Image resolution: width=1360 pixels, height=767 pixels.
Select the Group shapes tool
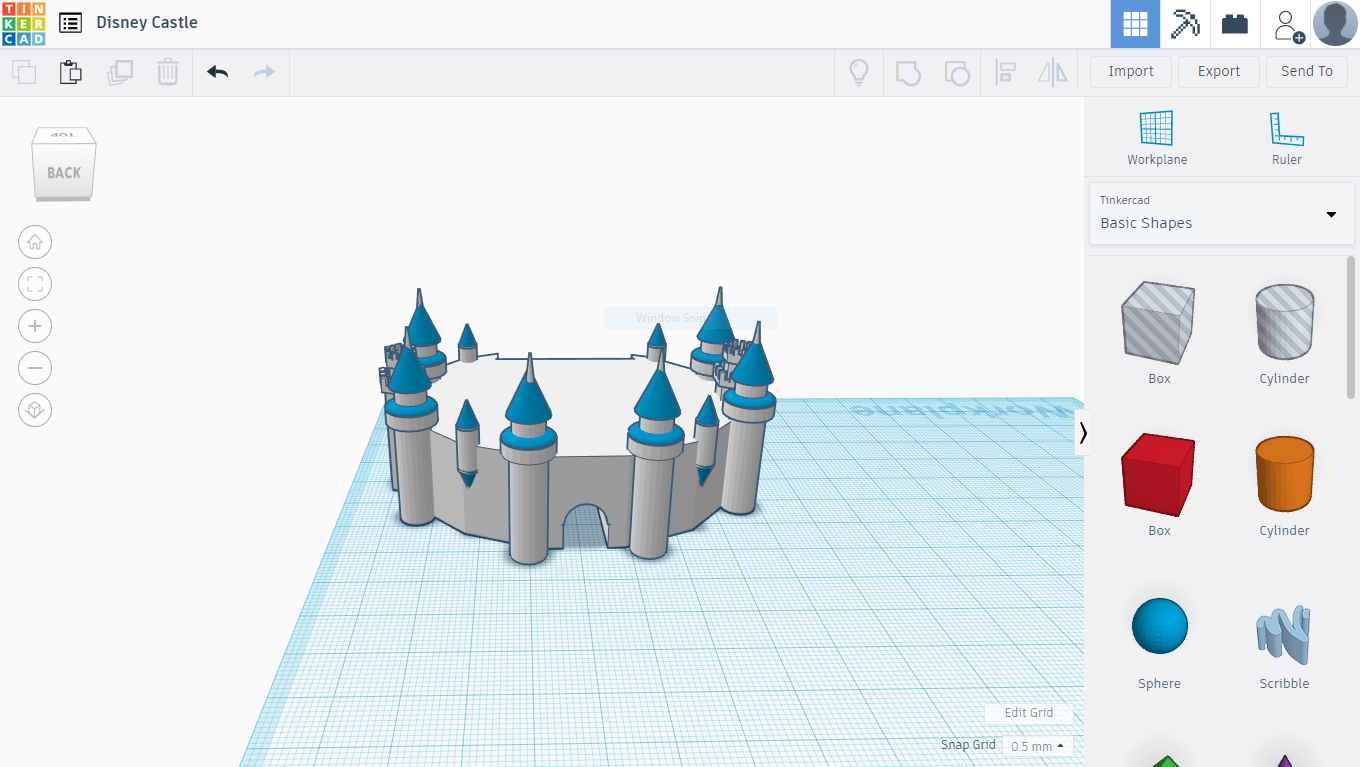click(908, 72)
